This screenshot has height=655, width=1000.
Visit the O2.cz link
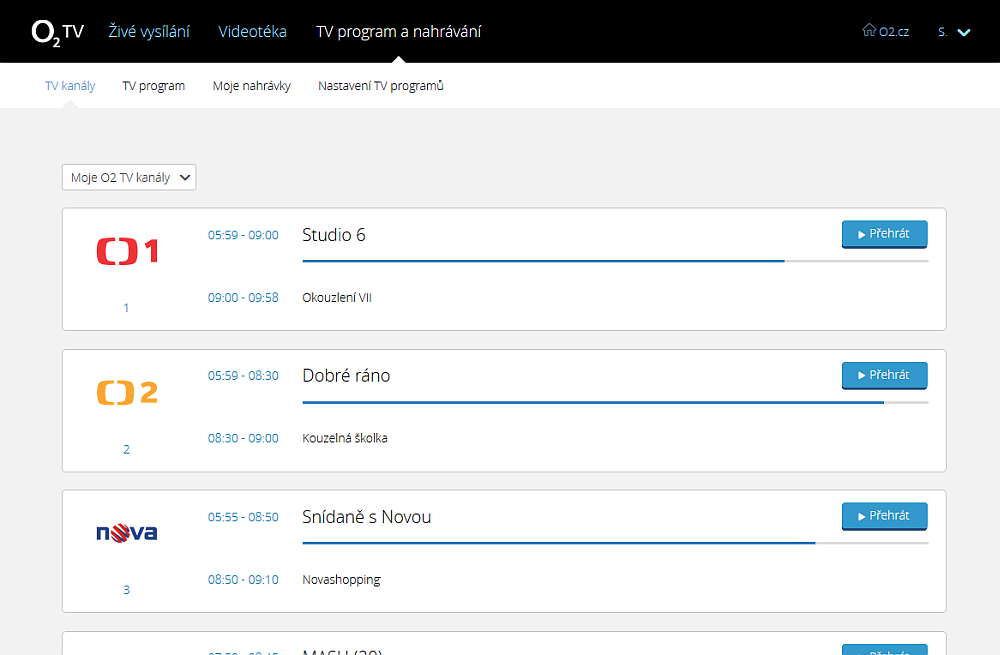click(893, 32)
